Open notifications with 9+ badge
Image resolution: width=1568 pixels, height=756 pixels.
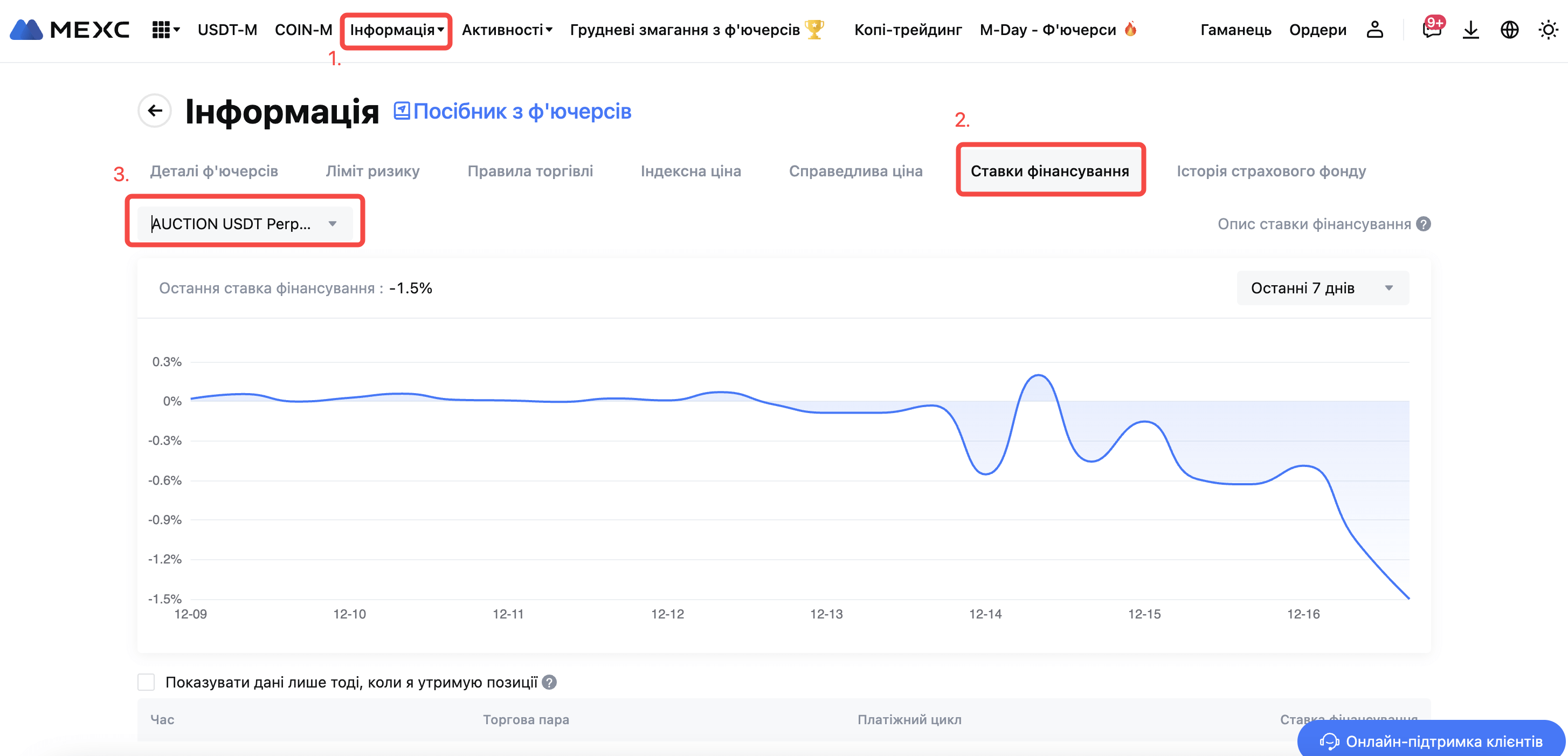[x=1431, y=30]
